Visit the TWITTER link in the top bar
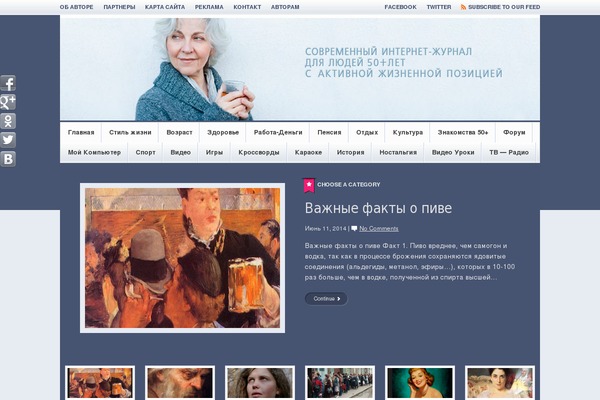The height and width of the screenshot is (400, 600). 439,7
